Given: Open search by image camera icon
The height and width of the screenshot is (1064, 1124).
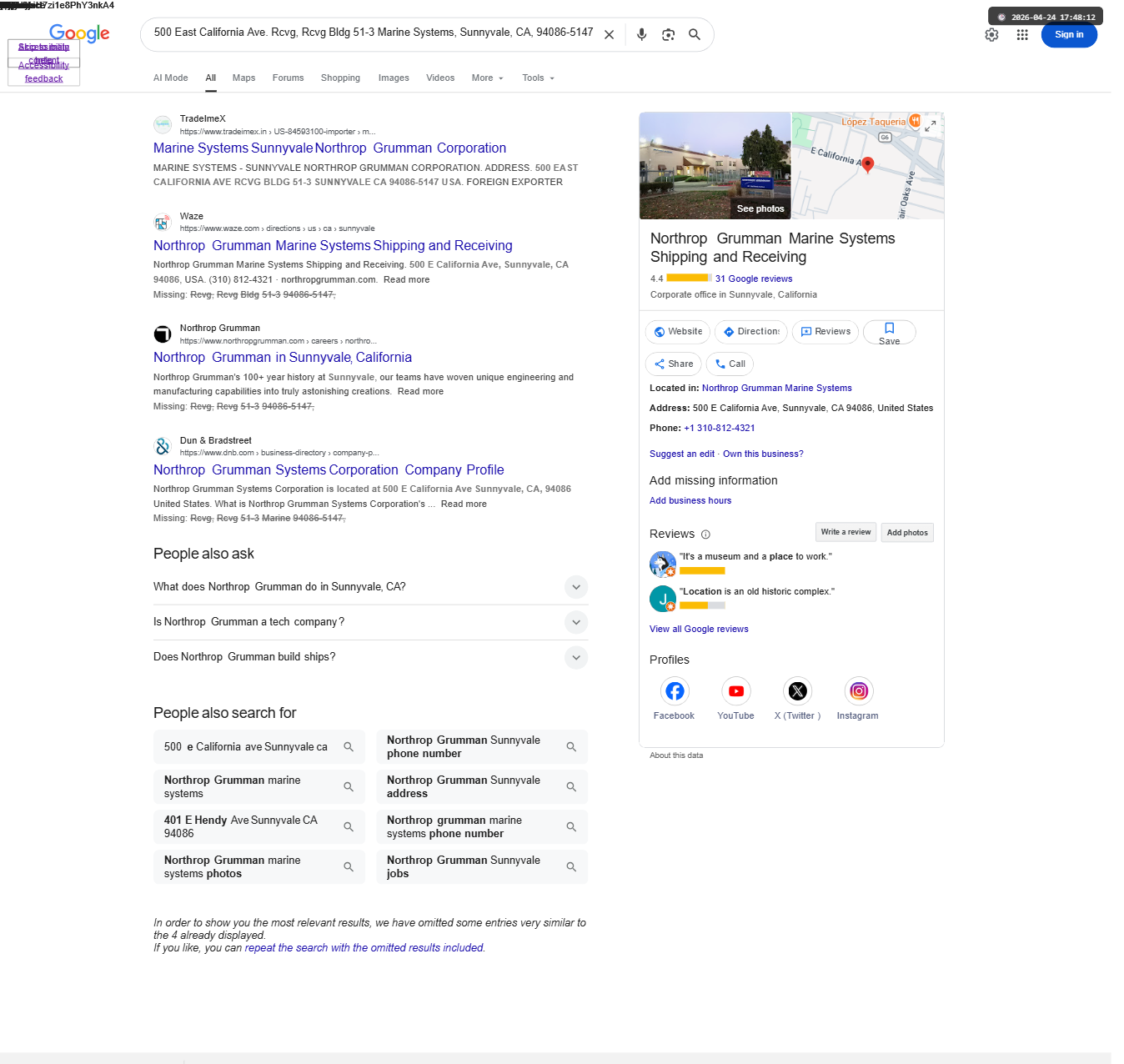Looking at the screenshot, I should click(669, 35).
